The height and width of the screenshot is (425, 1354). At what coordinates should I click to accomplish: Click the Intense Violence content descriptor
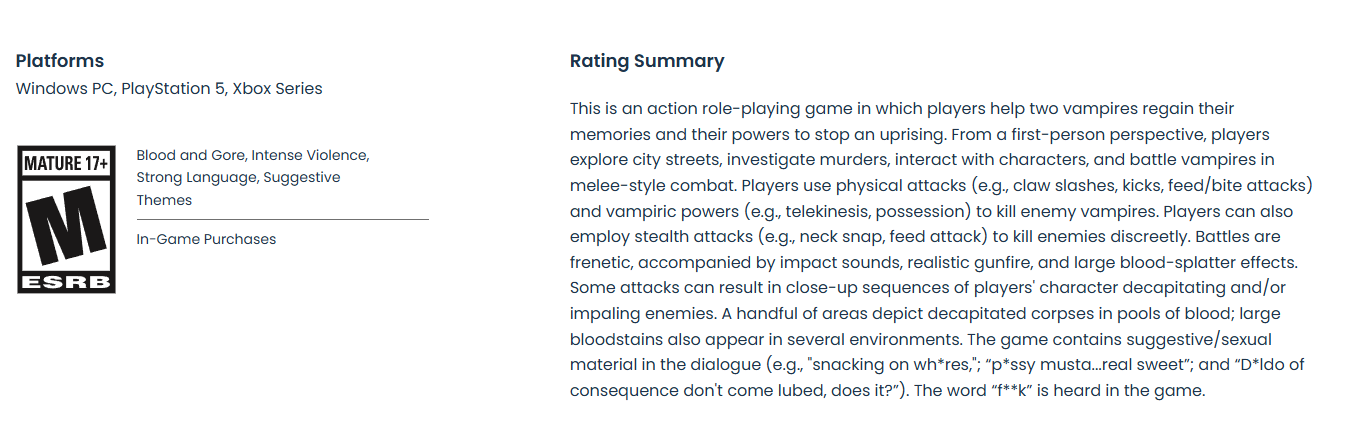tap(310, 156)
